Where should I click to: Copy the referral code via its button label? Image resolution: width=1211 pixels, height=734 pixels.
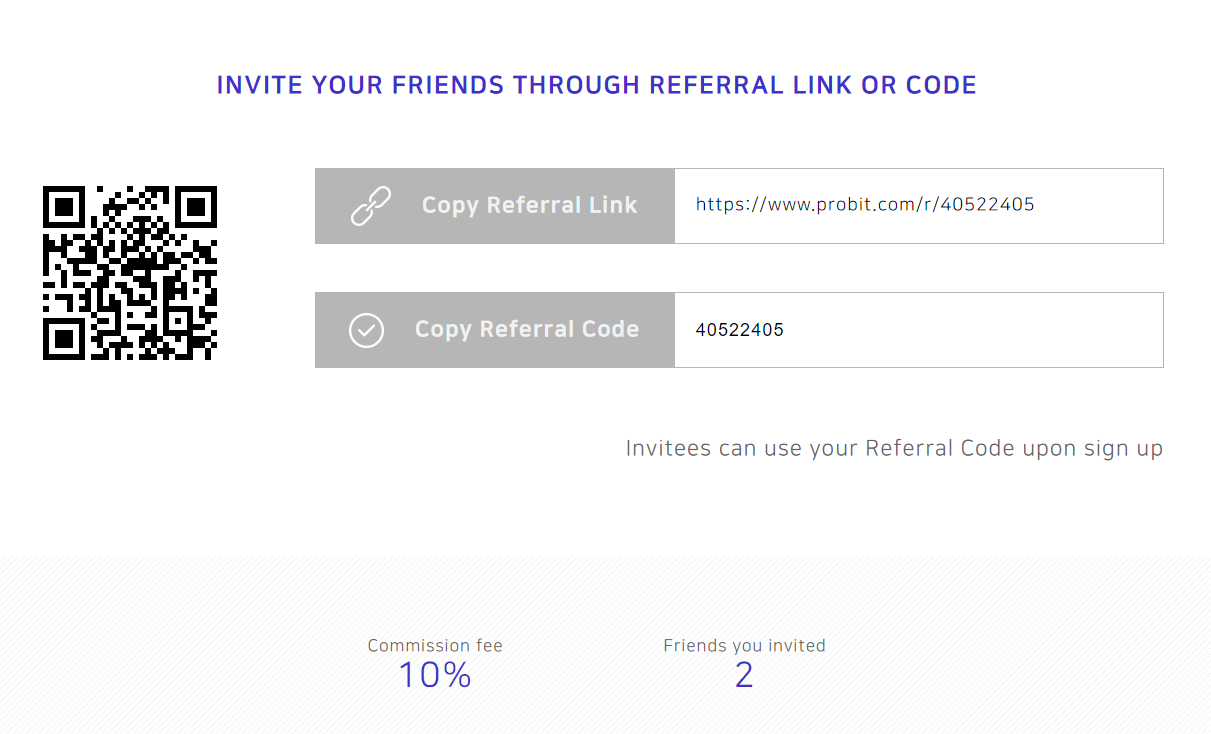coord(527,329)
